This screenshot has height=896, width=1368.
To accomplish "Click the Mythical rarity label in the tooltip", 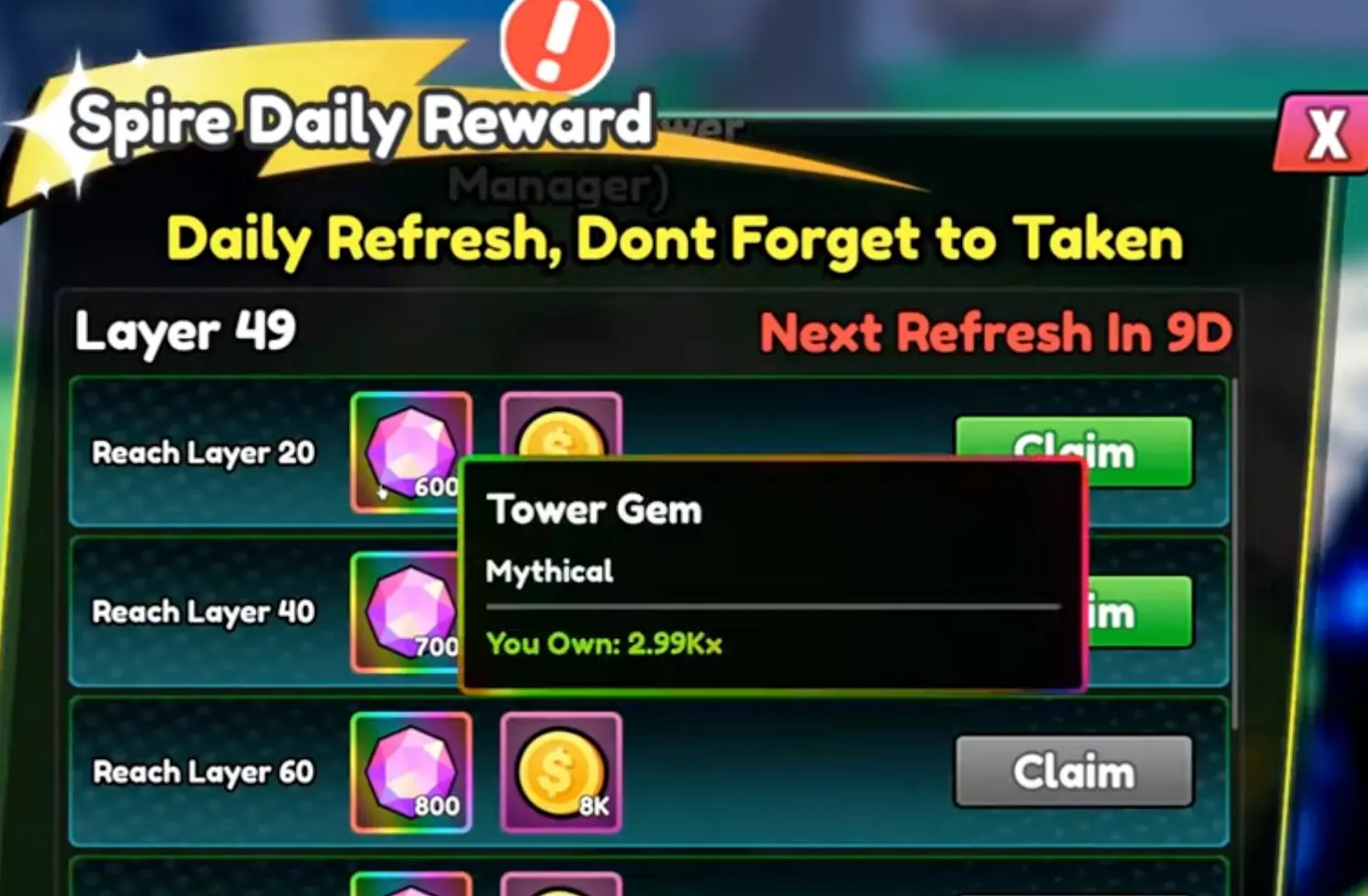I will pos(549,572).
